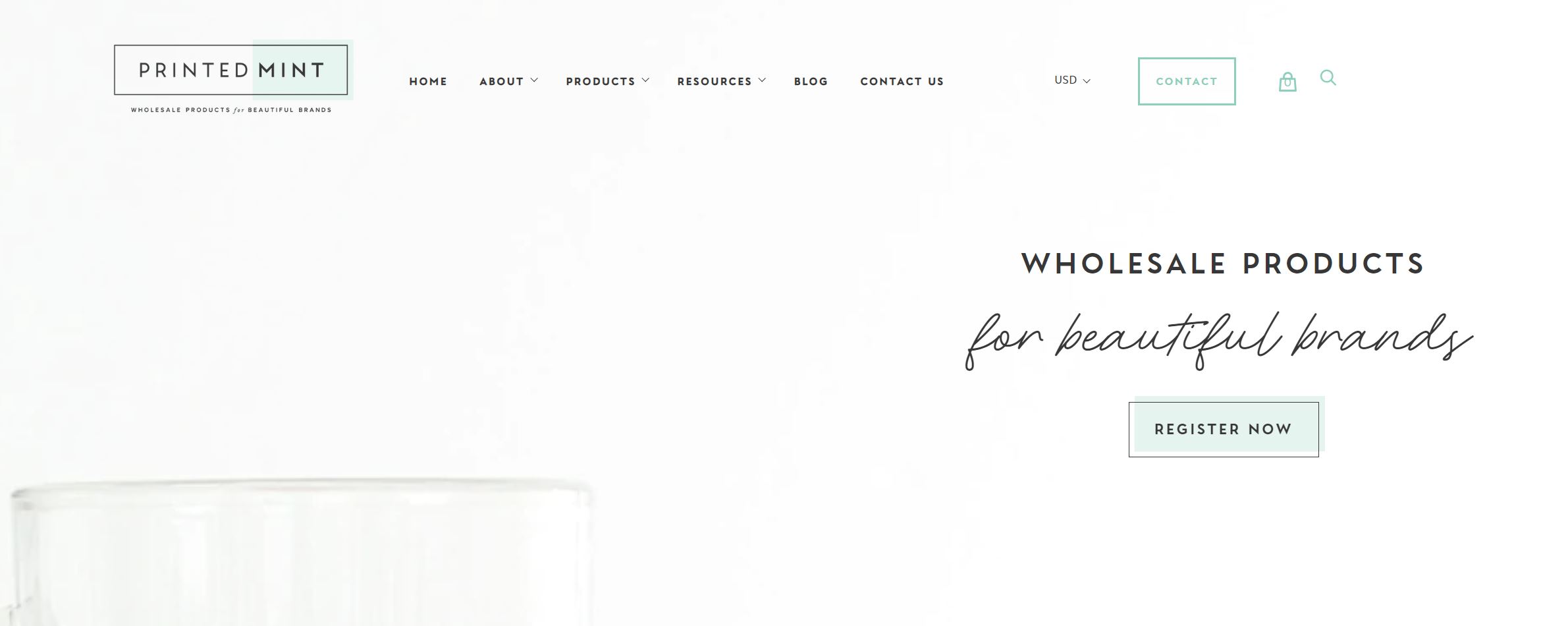Image resolution: width=1568 pixels, height=626 pixels.
Task: Click the Wholesale Products heading
Action: (1223, 264)
